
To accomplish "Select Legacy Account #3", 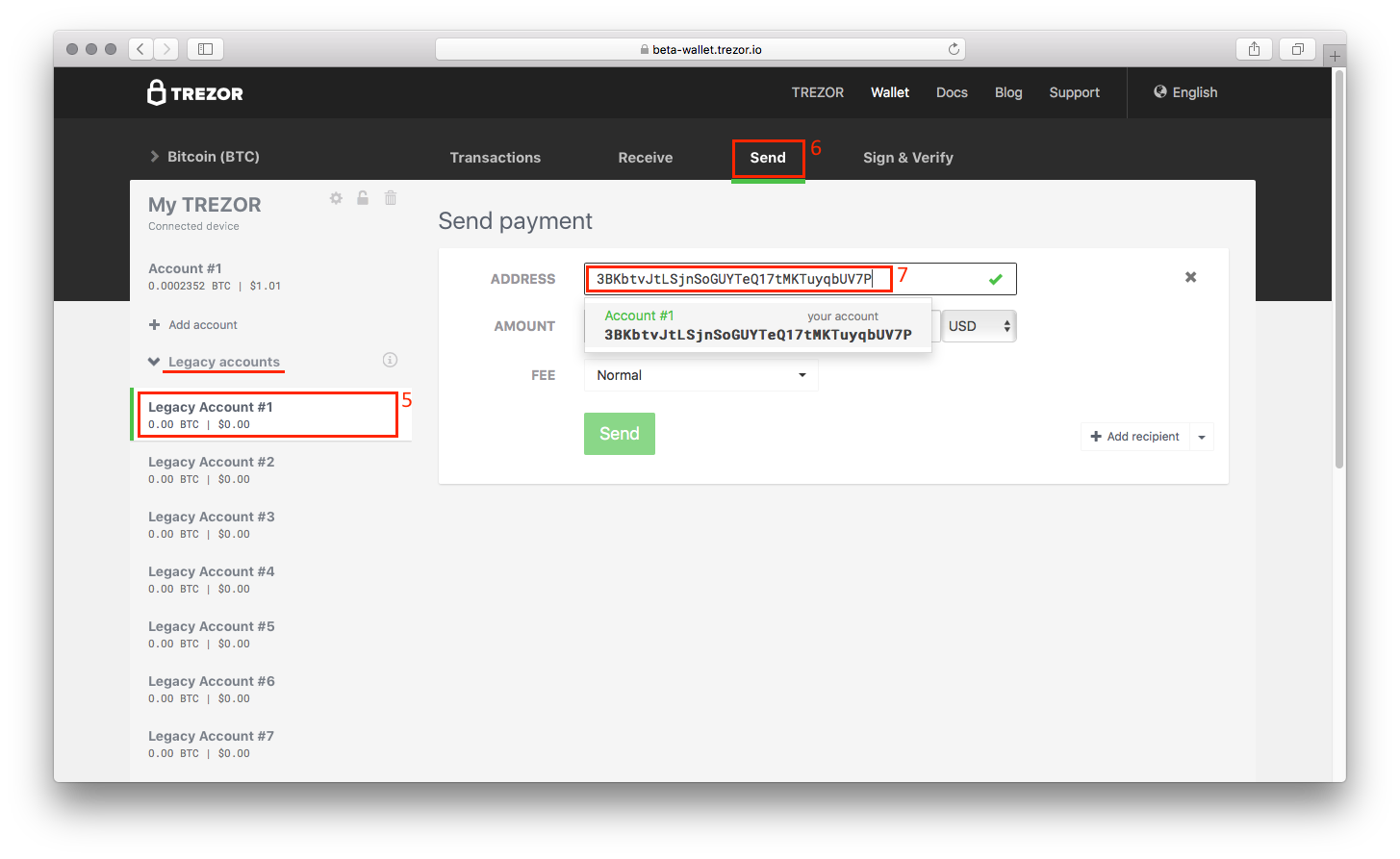I will [270, 524].
